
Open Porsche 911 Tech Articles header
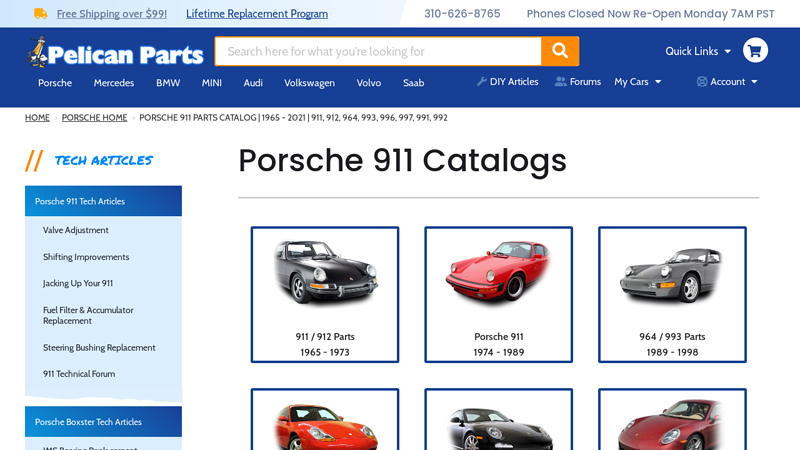pyautogui.click(x=103, y=201)
